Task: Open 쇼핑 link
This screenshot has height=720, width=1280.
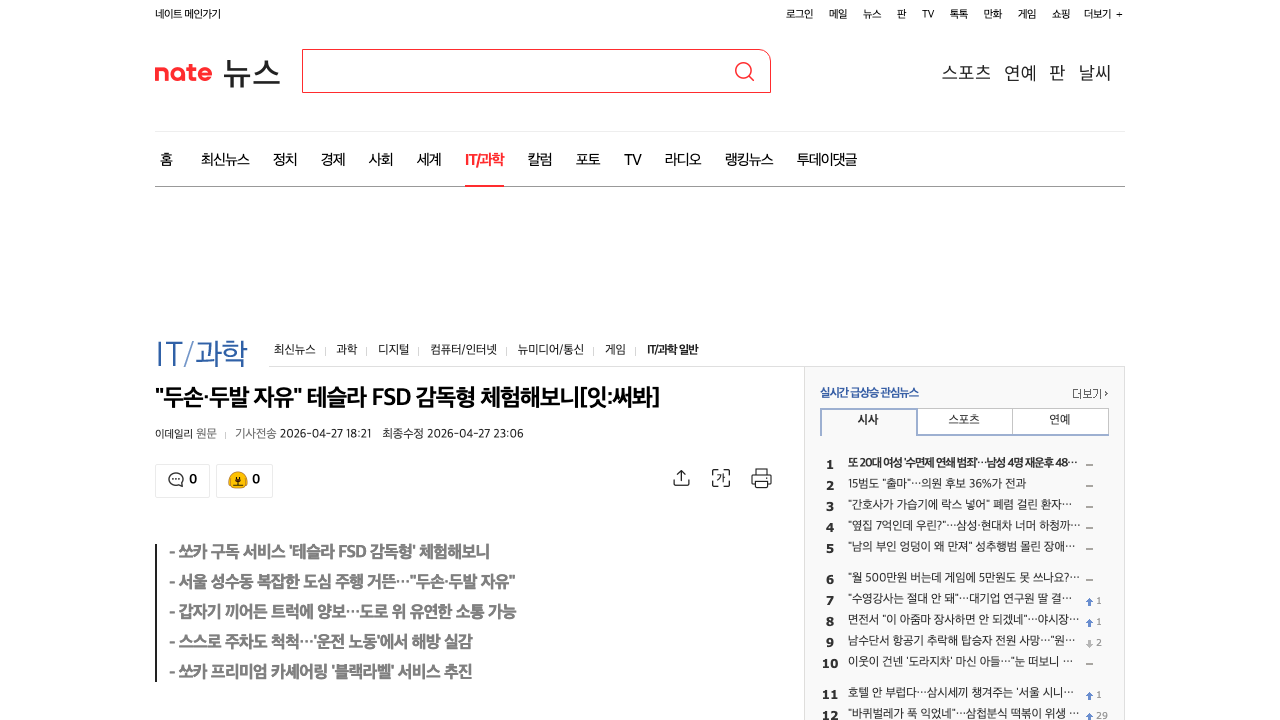Action: pyautogui.click(x=1061, y=14)
